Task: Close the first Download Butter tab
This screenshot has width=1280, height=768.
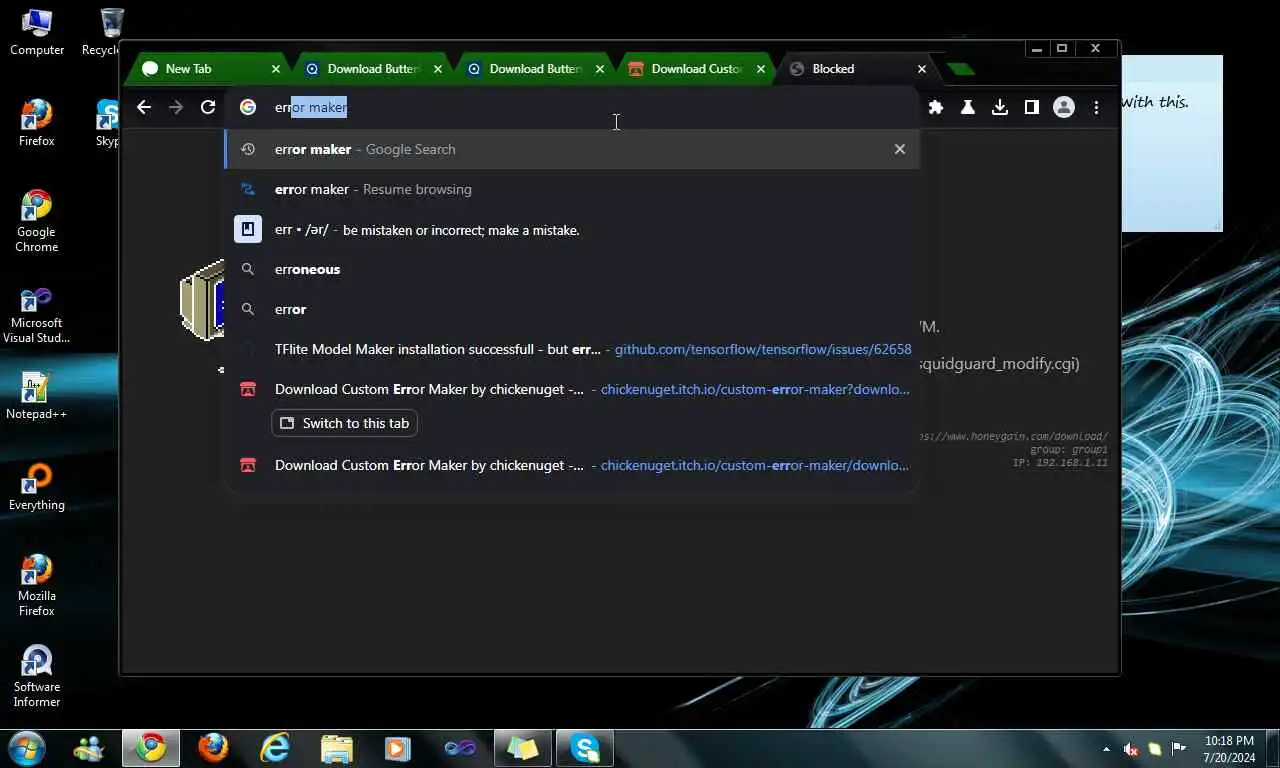Action: pyautogui.click(x=438, y=69)
